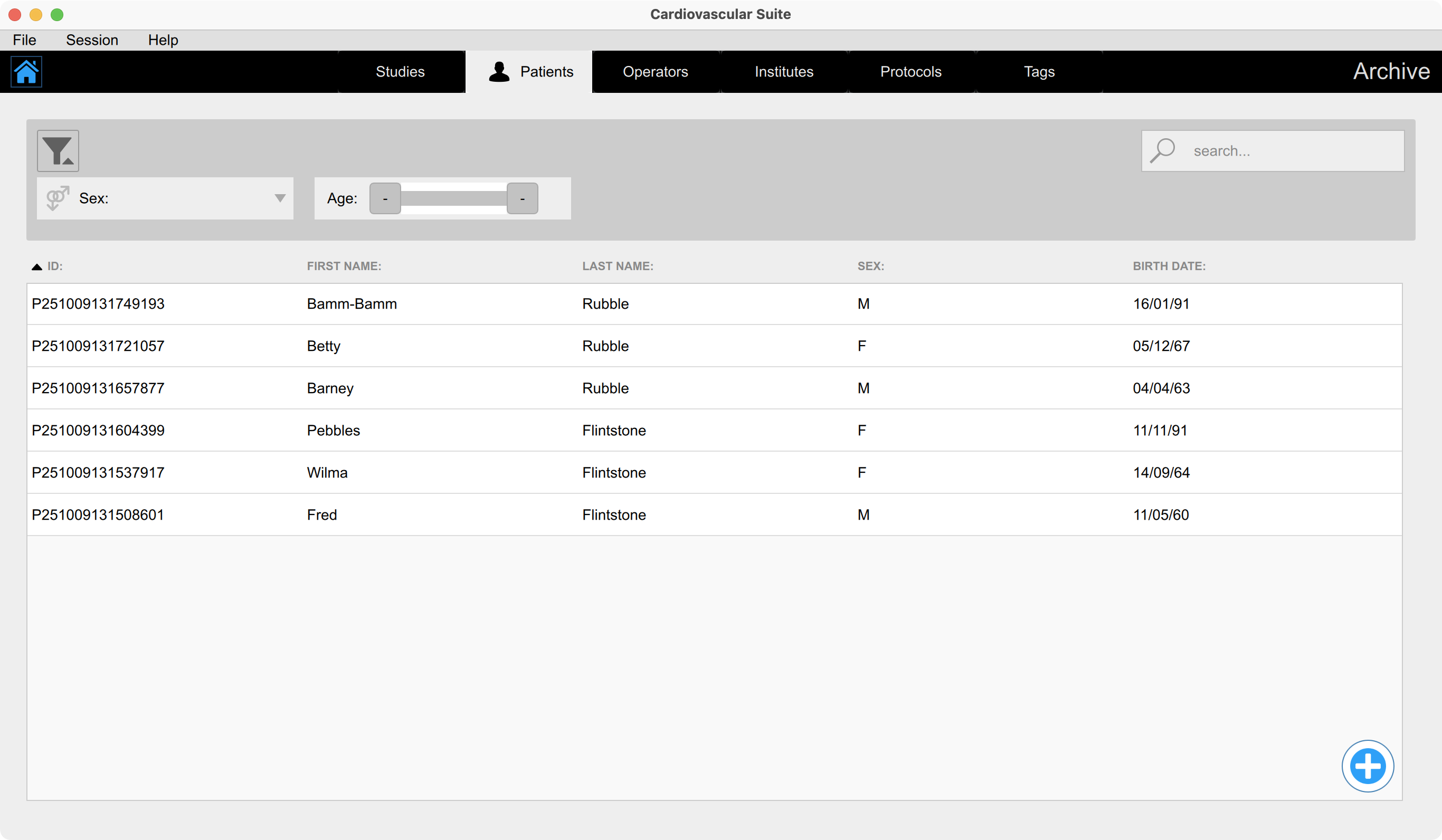
Task: Open the Operators tab
Action: [655, 72]
